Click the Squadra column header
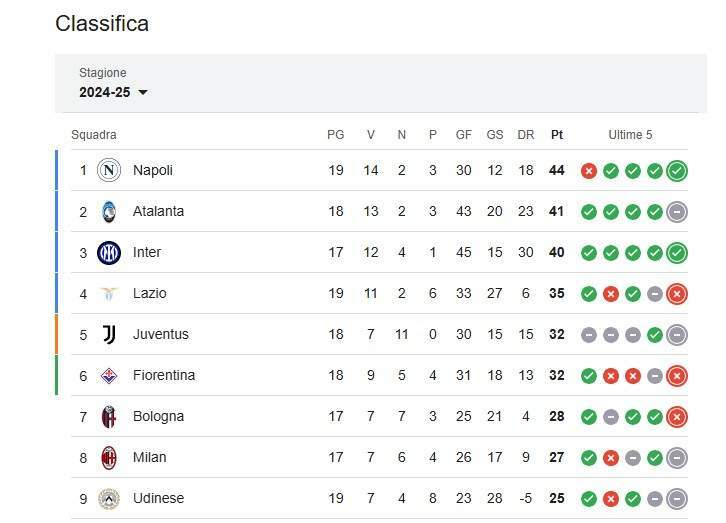726x523 pixels. click(94, 135)
